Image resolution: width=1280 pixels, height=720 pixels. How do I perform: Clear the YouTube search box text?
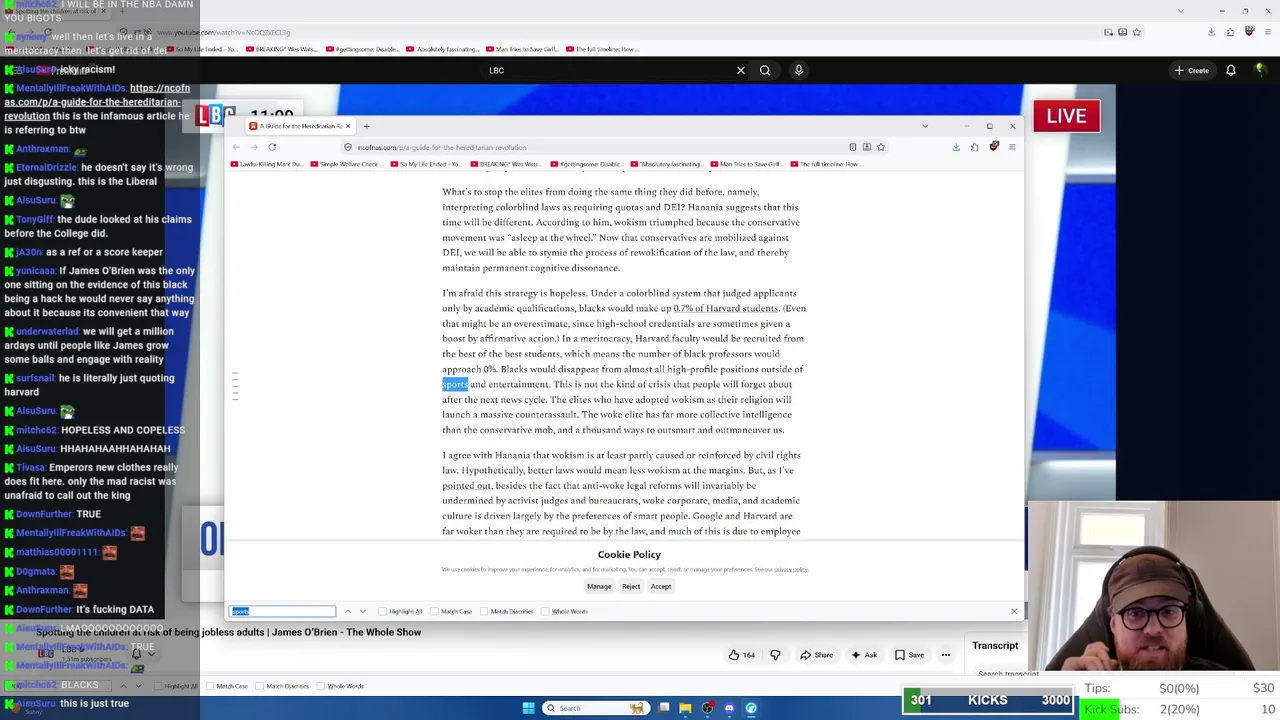pos(740,70)
